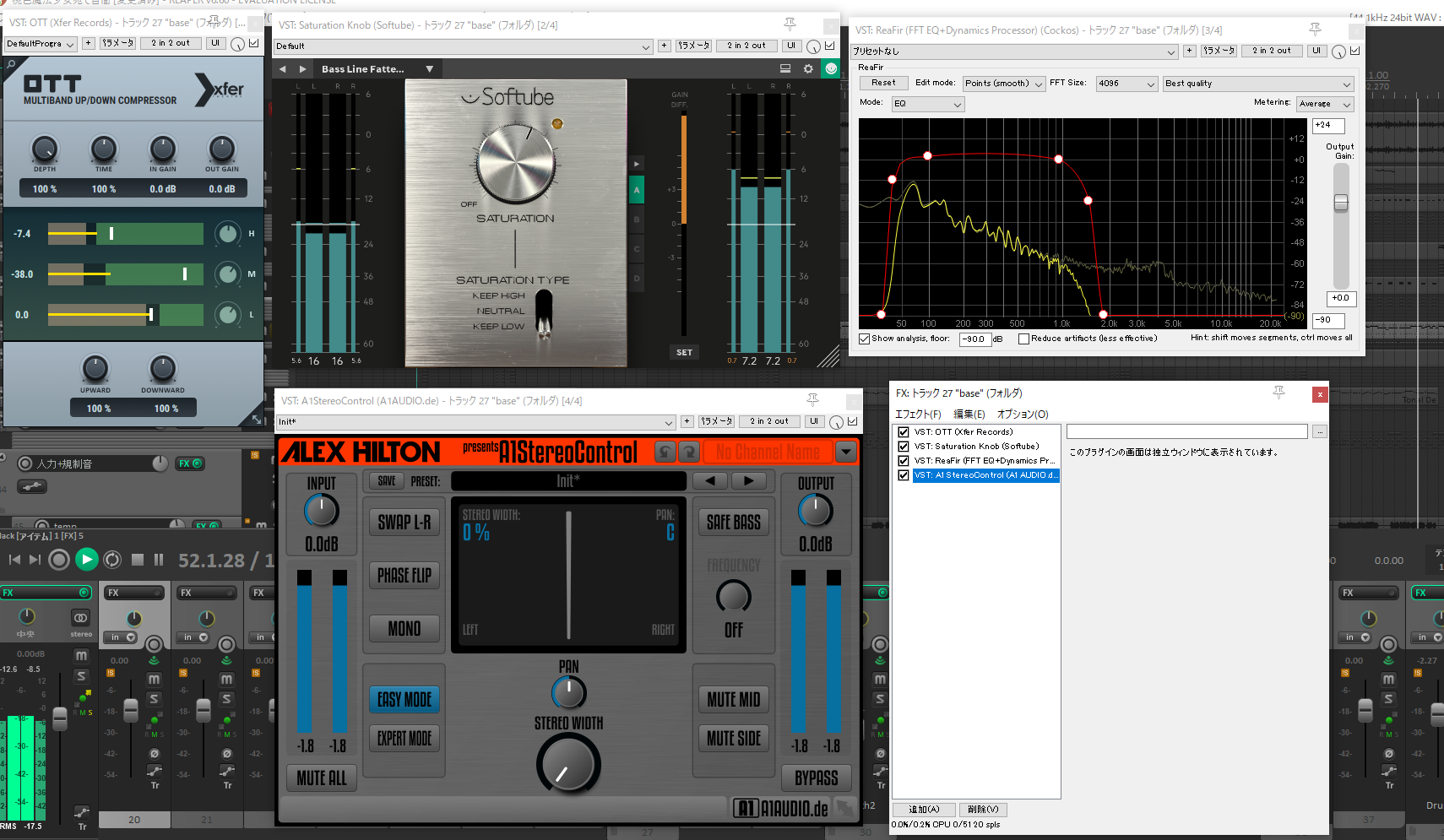Viewport: 1444px width, 840px height.
Task: Pin the FX chain window
Action: [x=1279, y=393]
